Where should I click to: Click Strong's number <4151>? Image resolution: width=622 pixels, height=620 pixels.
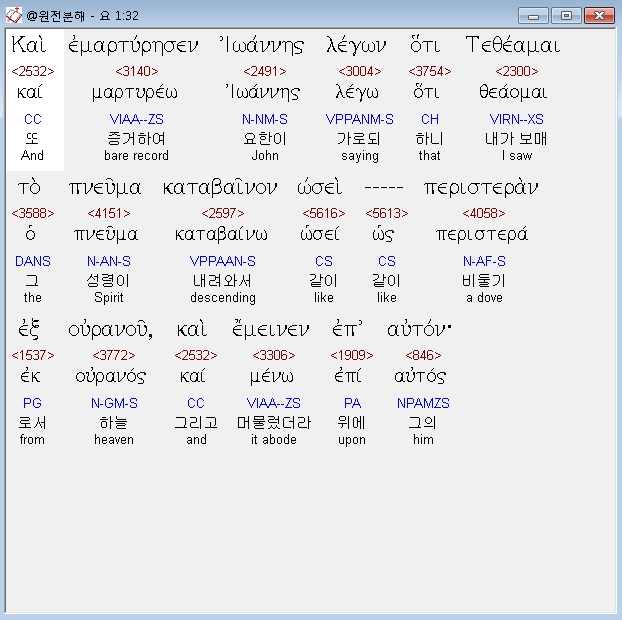[109, 213]
